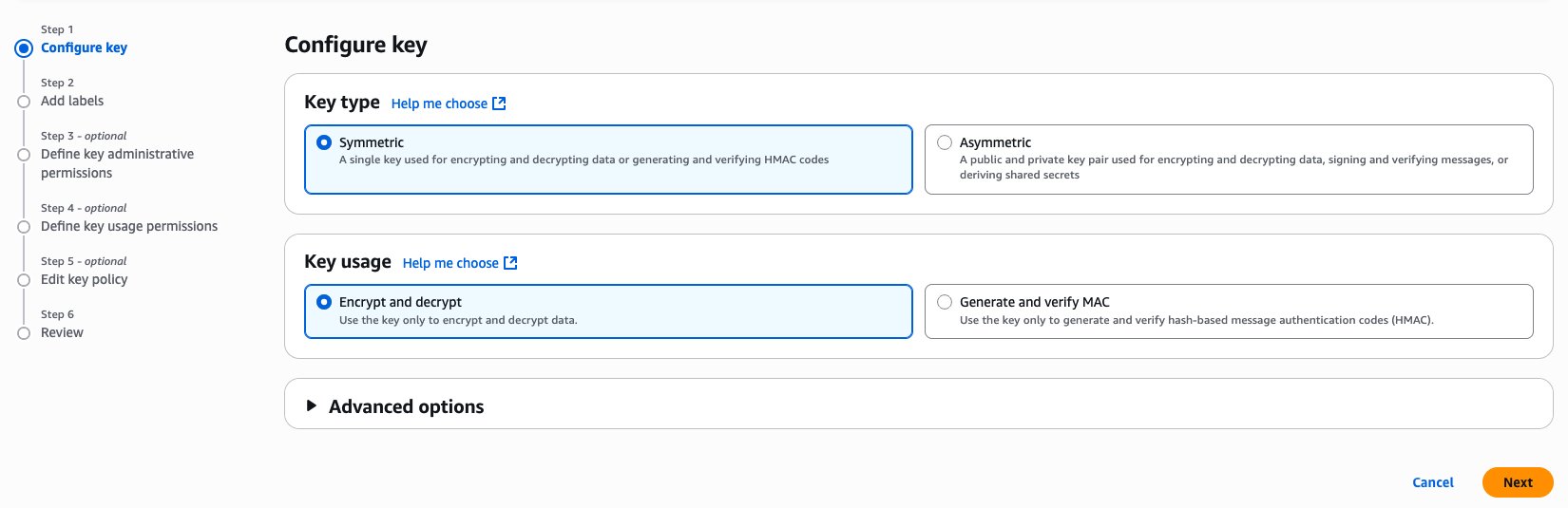The width and height of the screenshot is (1568, 508).
Task: Jump to the Edit key policy step
Action: point(84,279)
